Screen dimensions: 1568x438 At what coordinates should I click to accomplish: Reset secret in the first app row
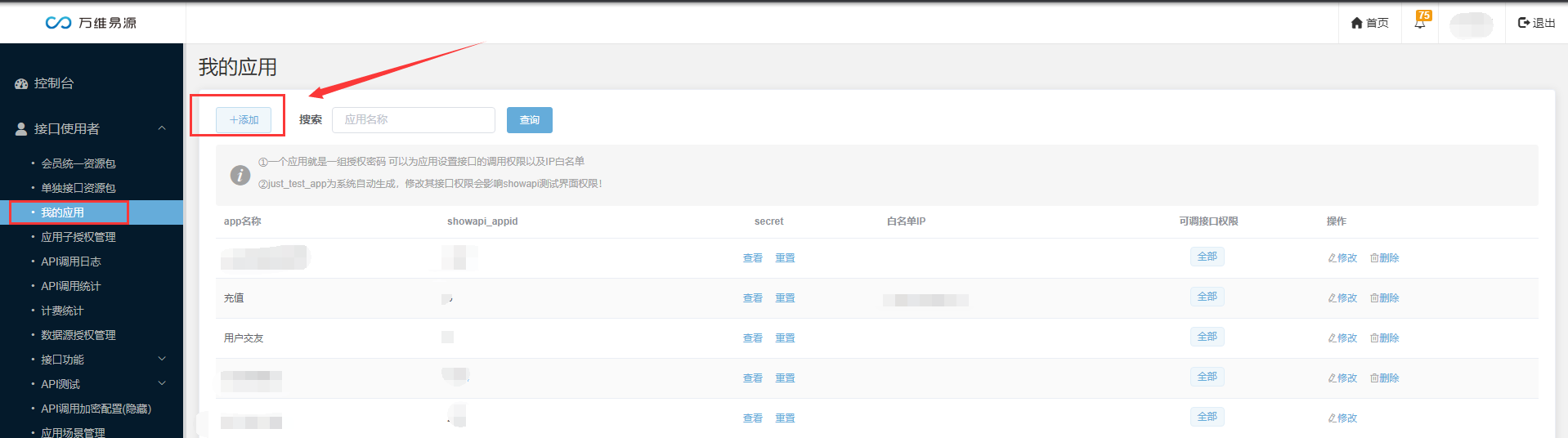point(786,258)
